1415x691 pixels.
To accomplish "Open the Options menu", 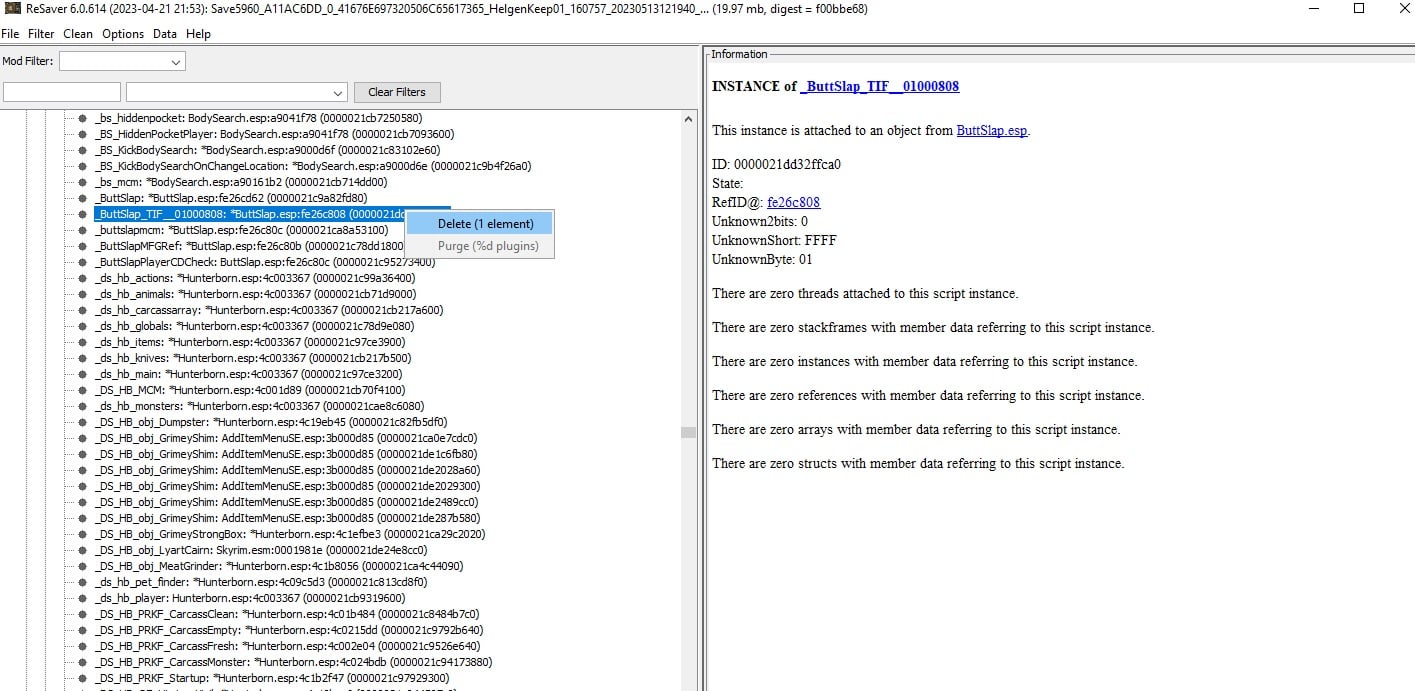I will (x=123, y=34).
